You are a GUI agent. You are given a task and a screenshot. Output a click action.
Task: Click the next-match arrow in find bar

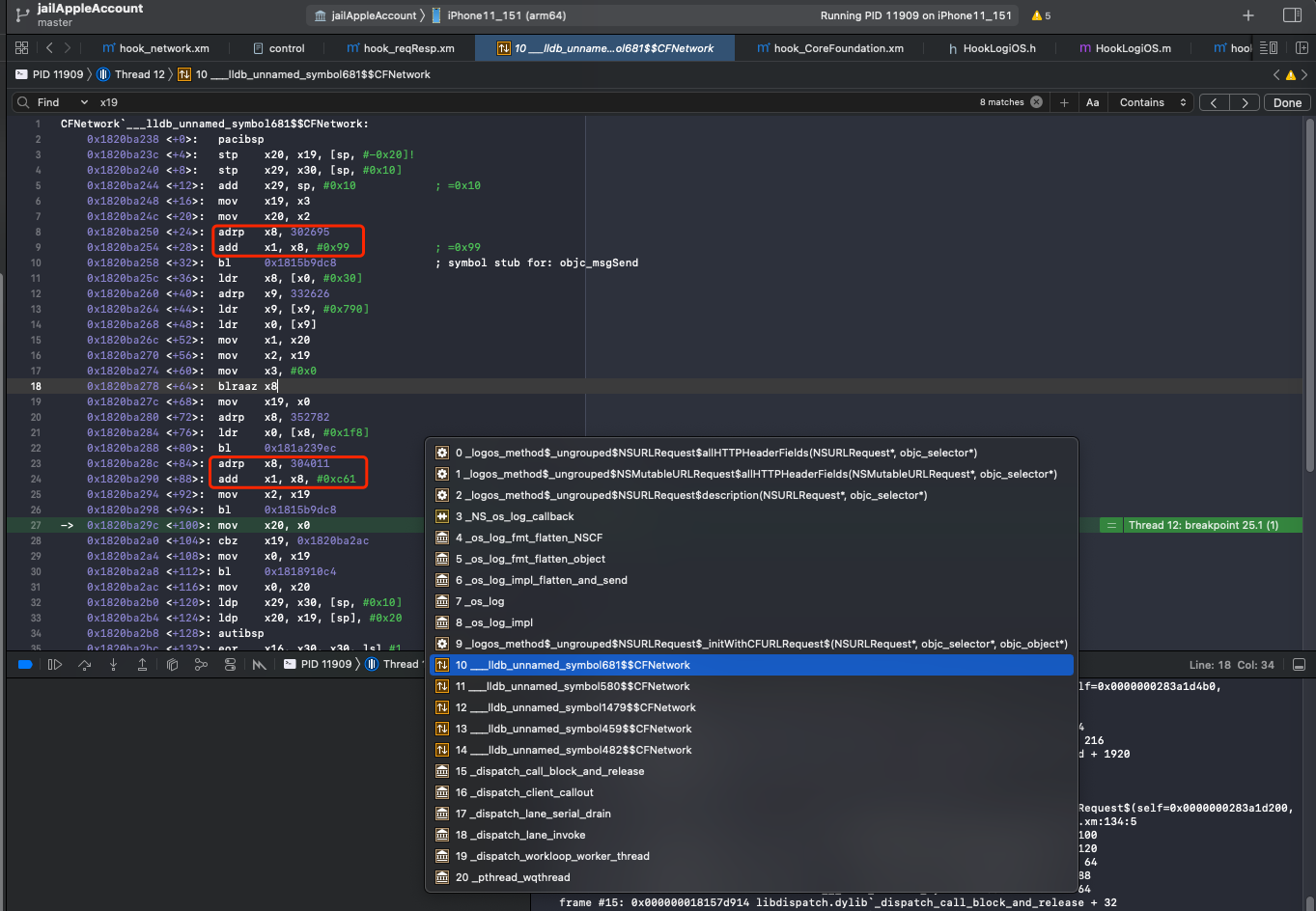pos(1245,101)
